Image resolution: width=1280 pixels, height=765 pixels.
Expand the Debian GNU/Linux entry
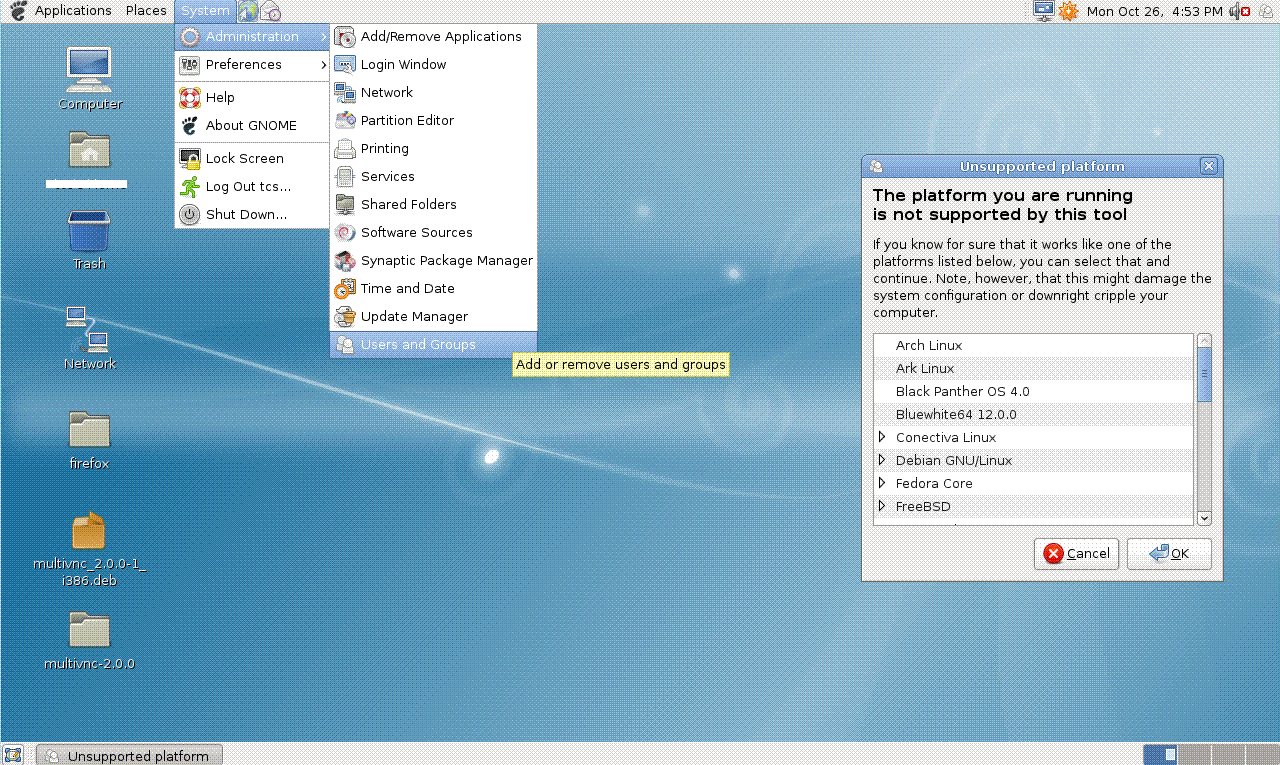coord(882,460)
